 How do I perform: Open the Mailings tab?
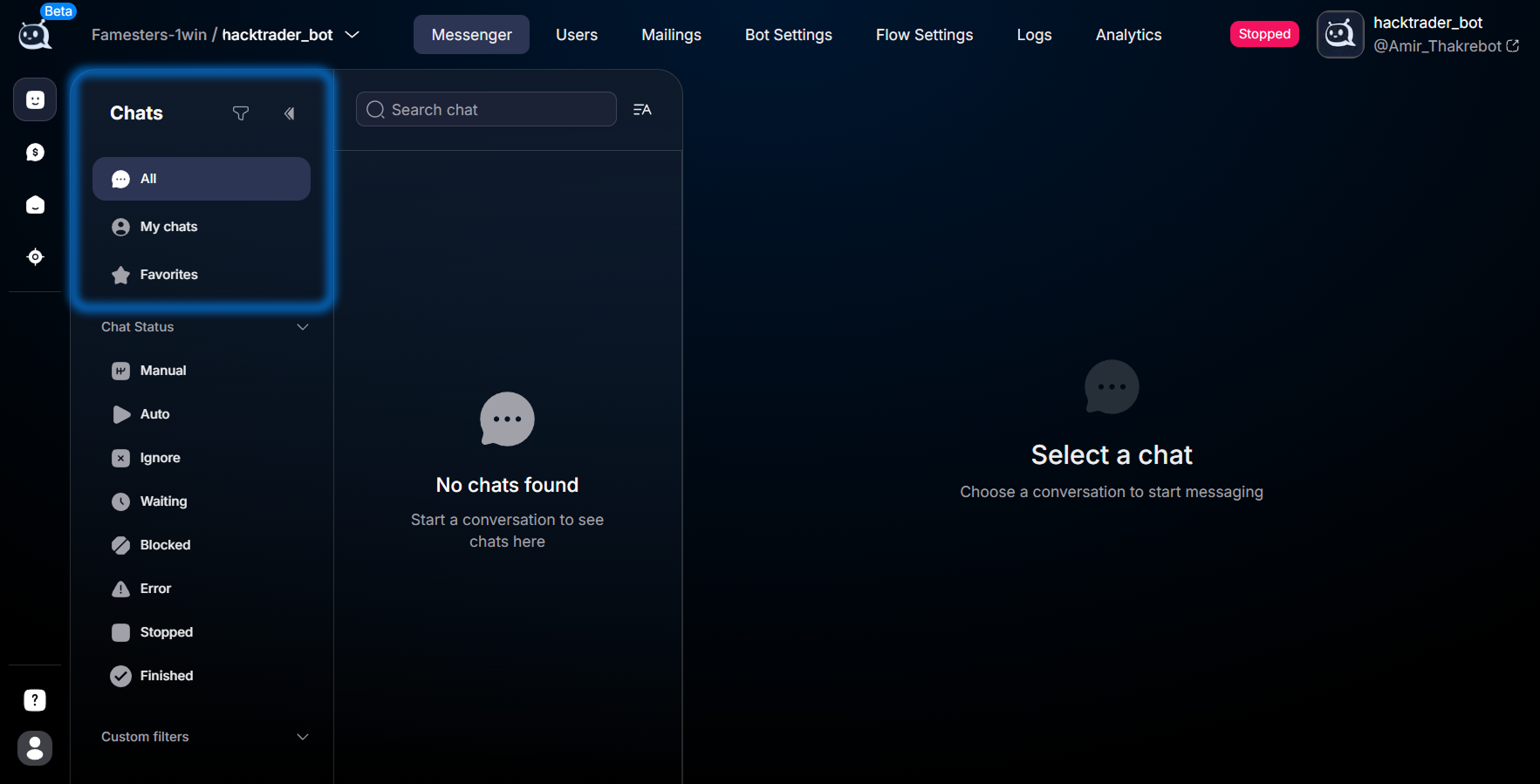(671, 35)
